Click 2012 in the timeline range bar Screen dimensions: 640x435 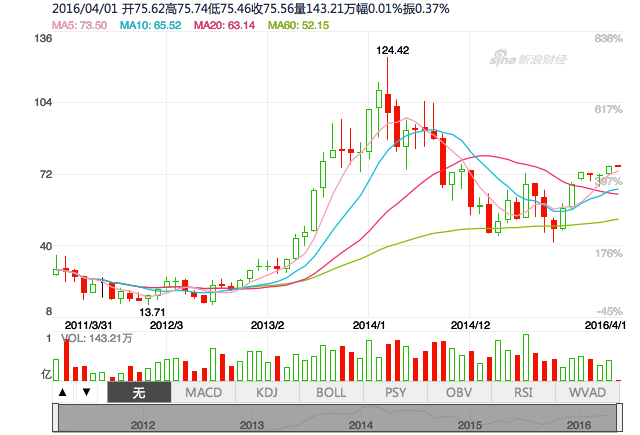click(x=142, y=425)
